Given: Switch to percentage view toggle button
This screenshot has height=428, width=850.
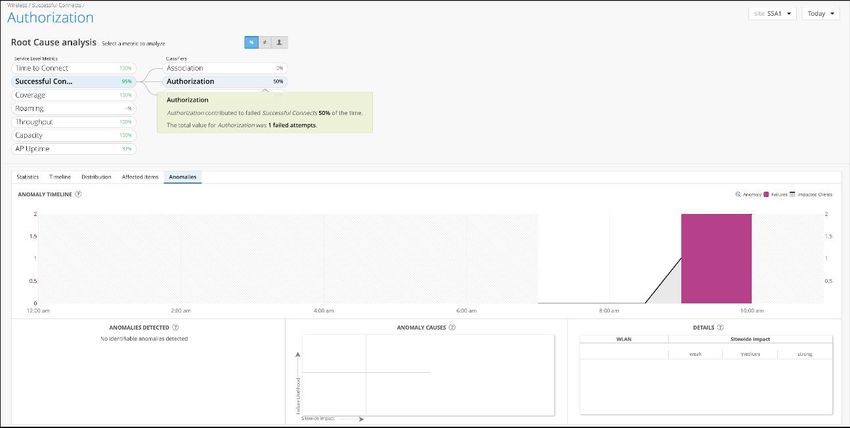Looking at the screenshot, I should click(x=251, y=42).
